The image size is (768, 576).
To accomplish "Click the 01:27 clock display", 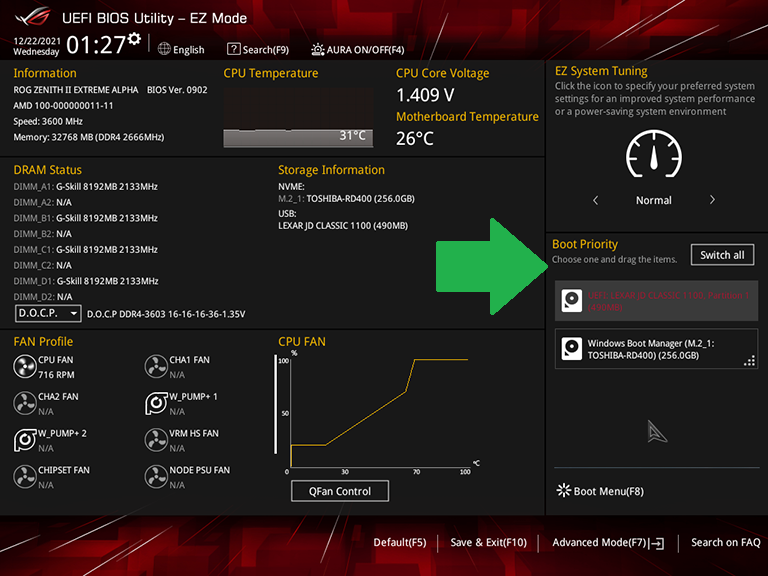I will 96,45.
